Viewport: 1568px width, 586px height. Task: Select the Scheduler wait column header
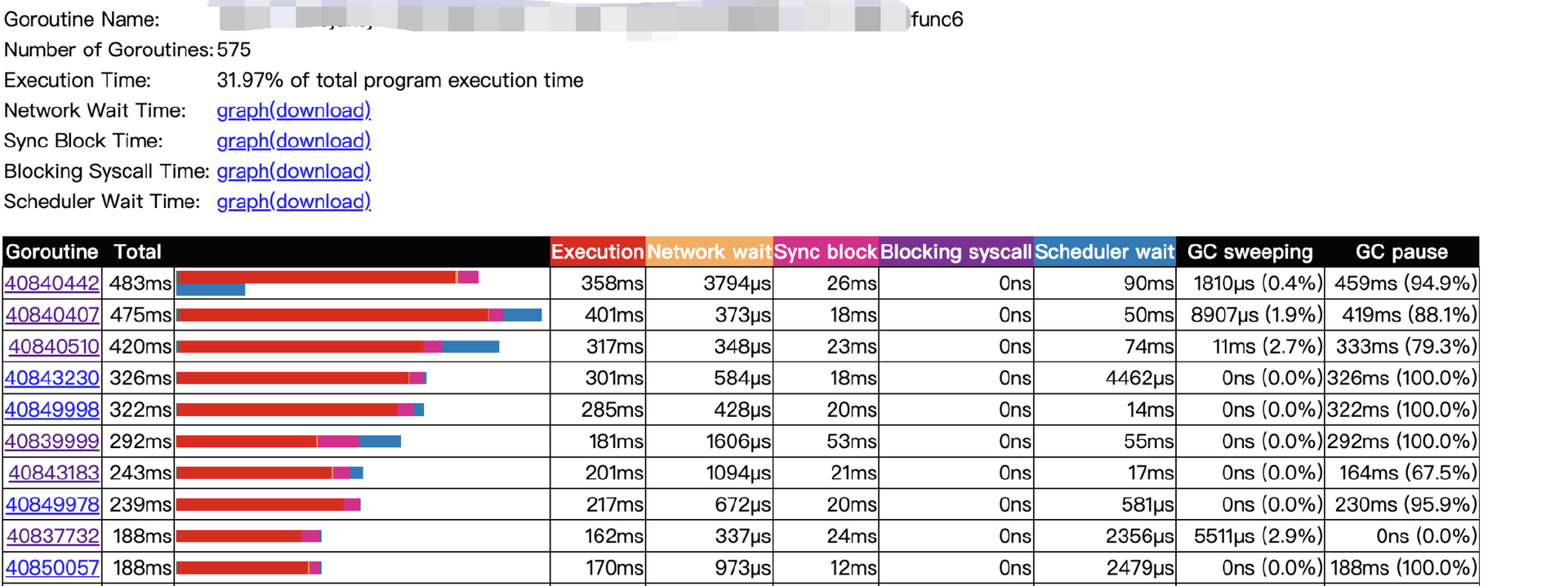tap(1104, 252)
